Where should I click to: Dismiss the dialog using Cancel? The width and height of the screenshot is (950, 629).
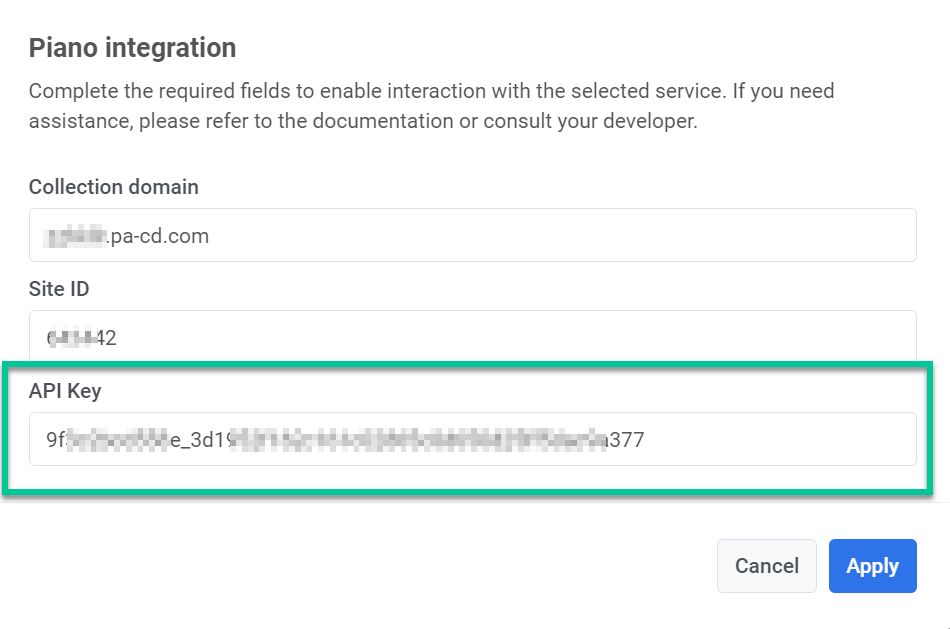[x=766, y=565]
